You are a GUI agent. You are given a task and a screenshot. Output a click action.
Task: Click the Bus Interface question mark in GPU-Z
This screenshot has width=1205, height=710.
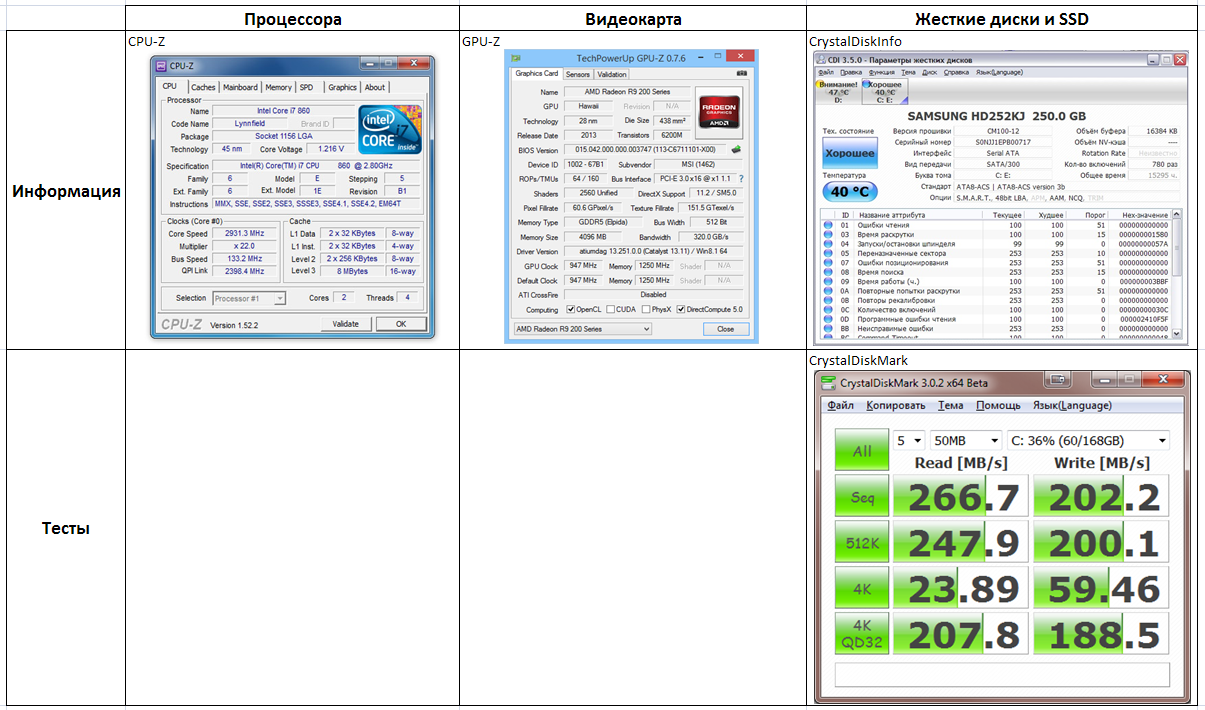coord(741,179)
